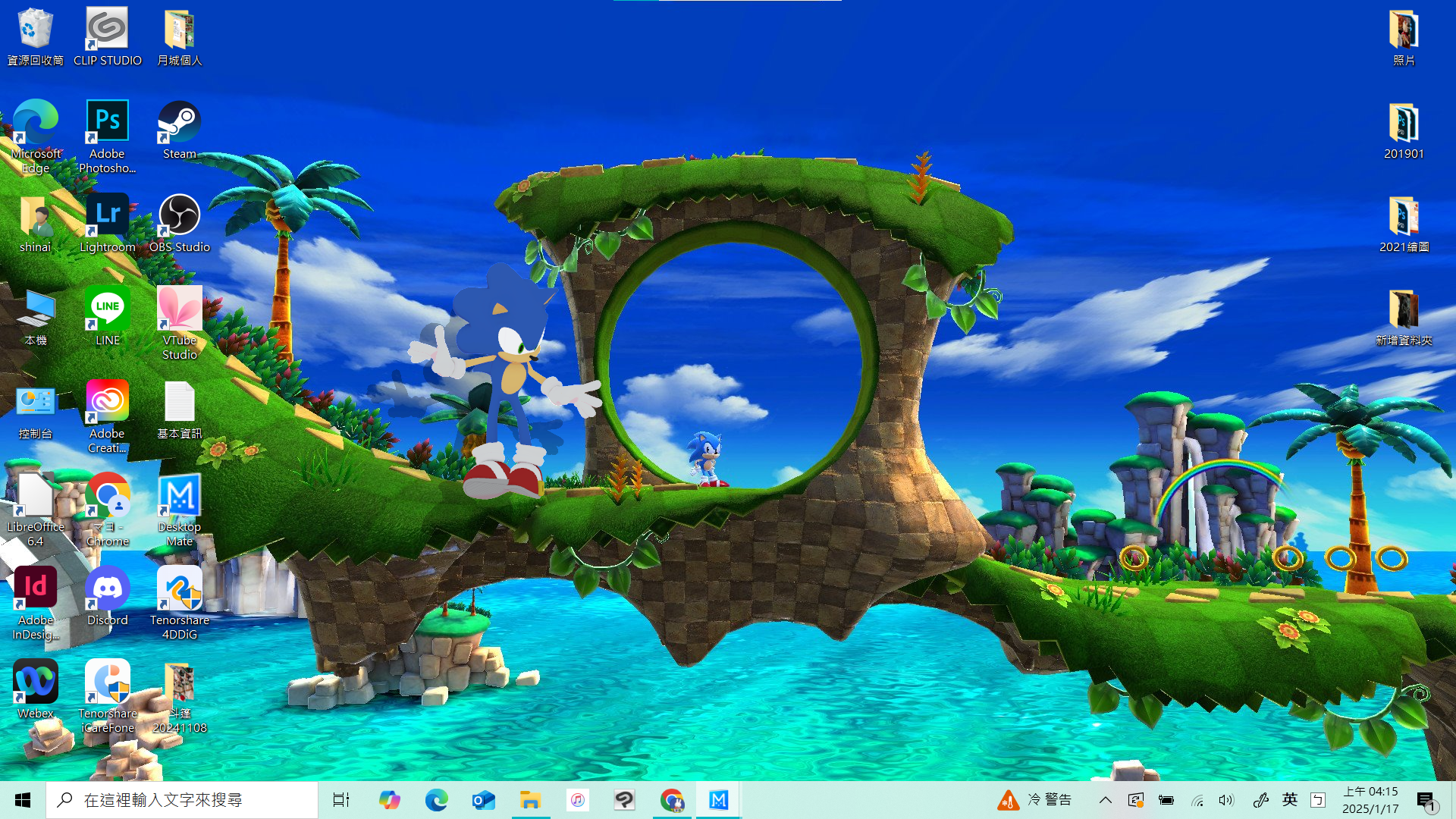Select the Adobe Creative Cloud shortcut
The height and width of the screenshot is (819, 1456).
click(107, 416)
